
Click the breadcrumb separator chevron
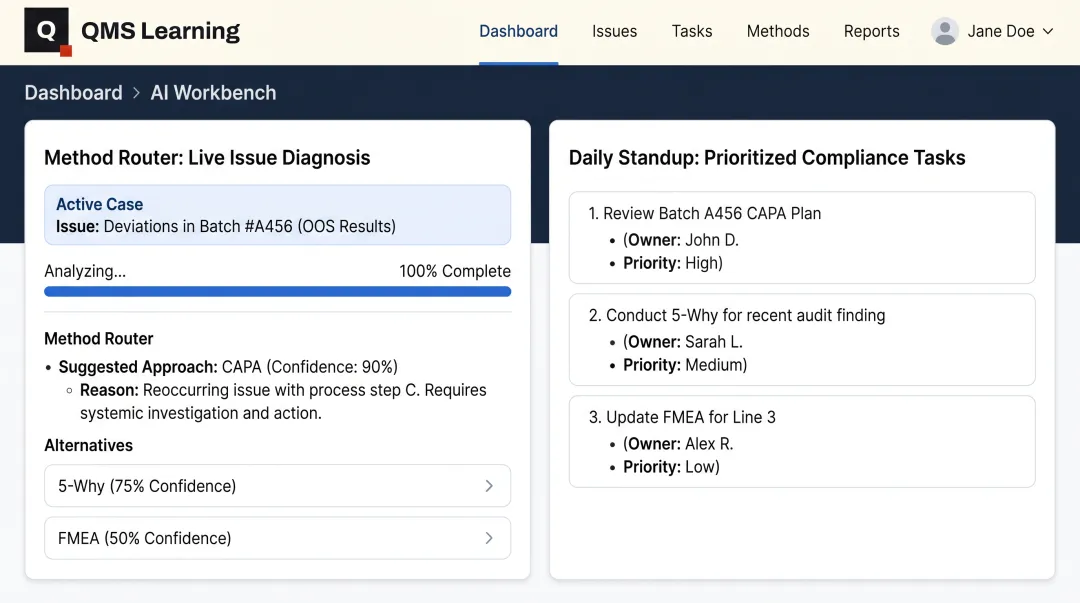(136, 93)
